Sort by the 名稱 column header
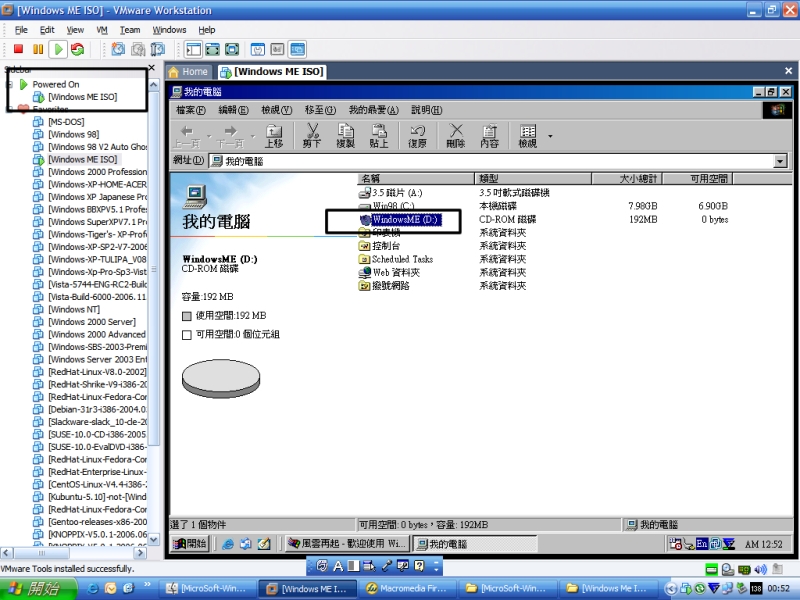The width and height of the screenshot is (800, 600). pyautogui.click(x=415, y=179)
